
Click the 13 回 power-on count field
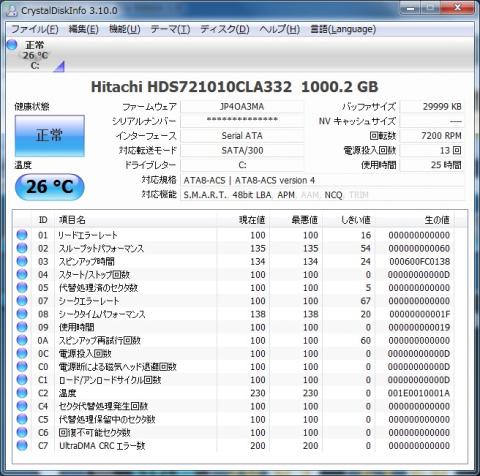pyautogui.click(x=432, y=150)
